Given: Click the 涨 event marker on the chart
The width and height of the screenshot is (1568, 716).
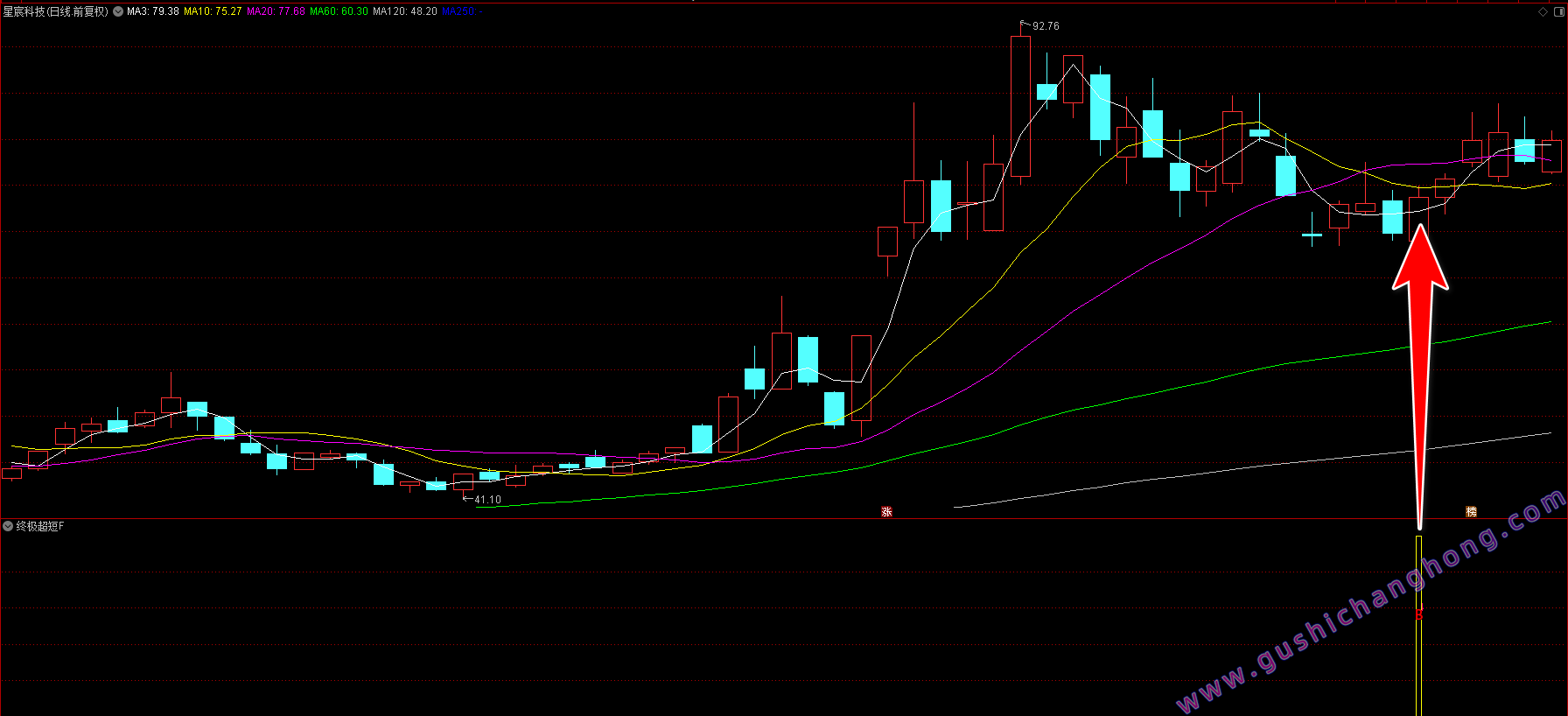Looking at the screenshot, I should [886, 512].
